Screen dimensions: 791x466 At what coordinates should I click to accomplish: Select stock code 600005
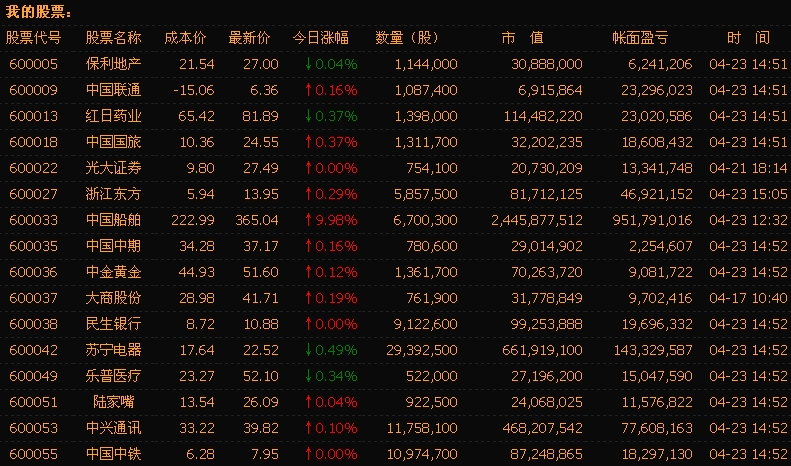tap(33, 64)
